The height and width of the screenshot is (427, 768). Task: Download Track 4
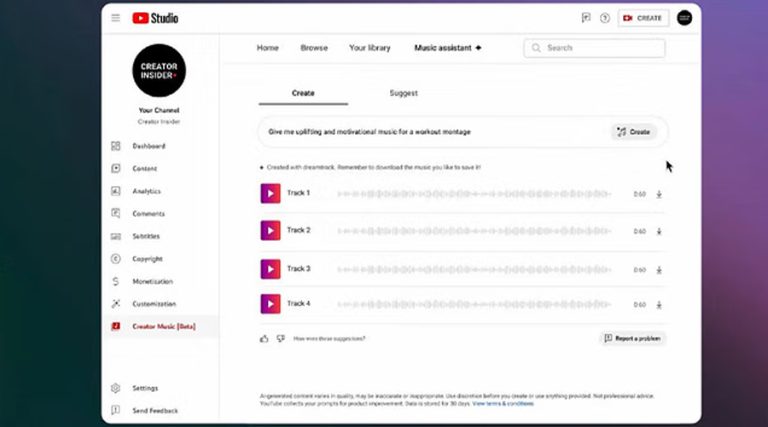coord(659,305)
